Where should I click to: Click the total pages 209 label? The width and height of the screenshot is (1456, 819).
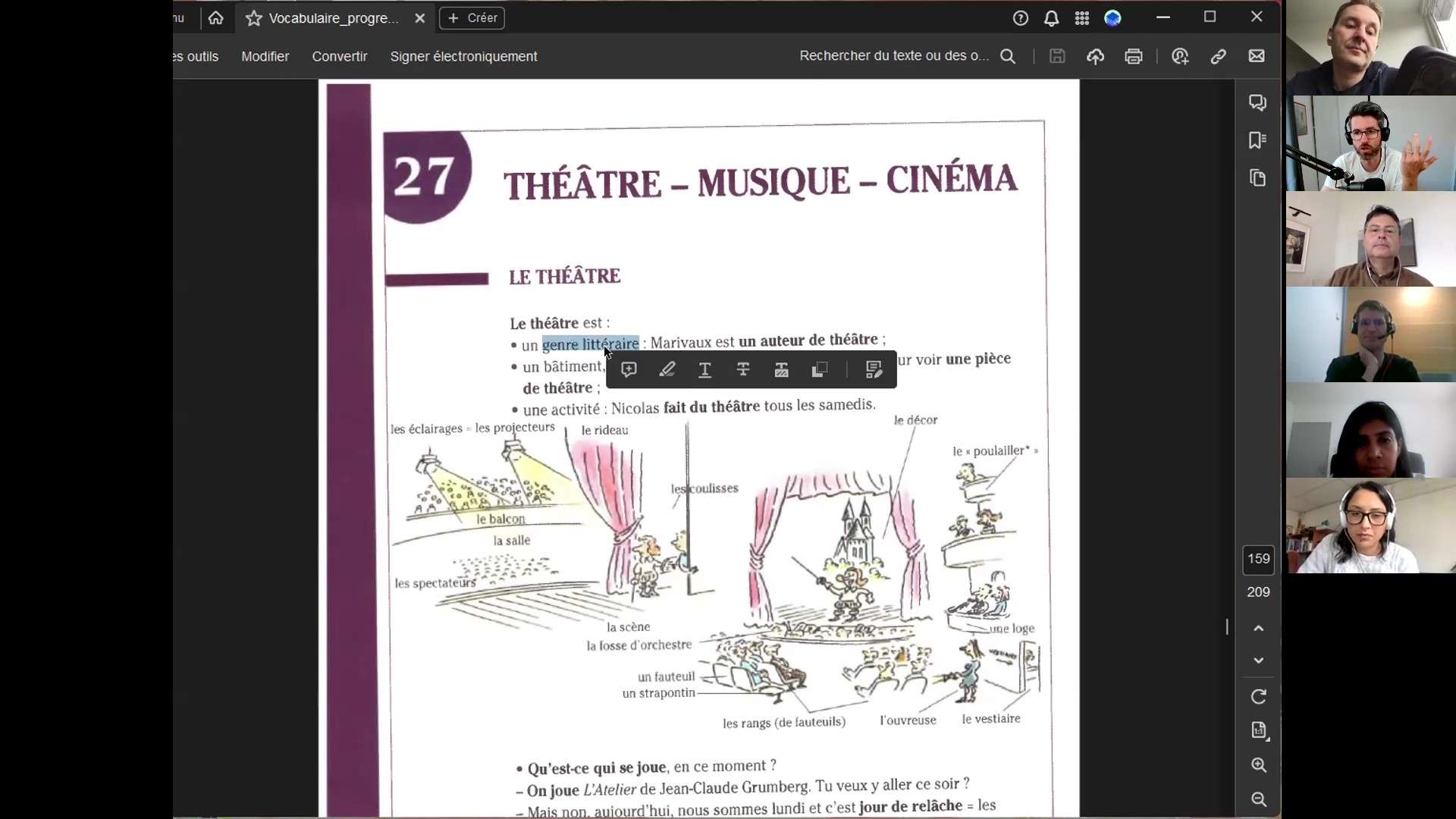point(1258,592)
